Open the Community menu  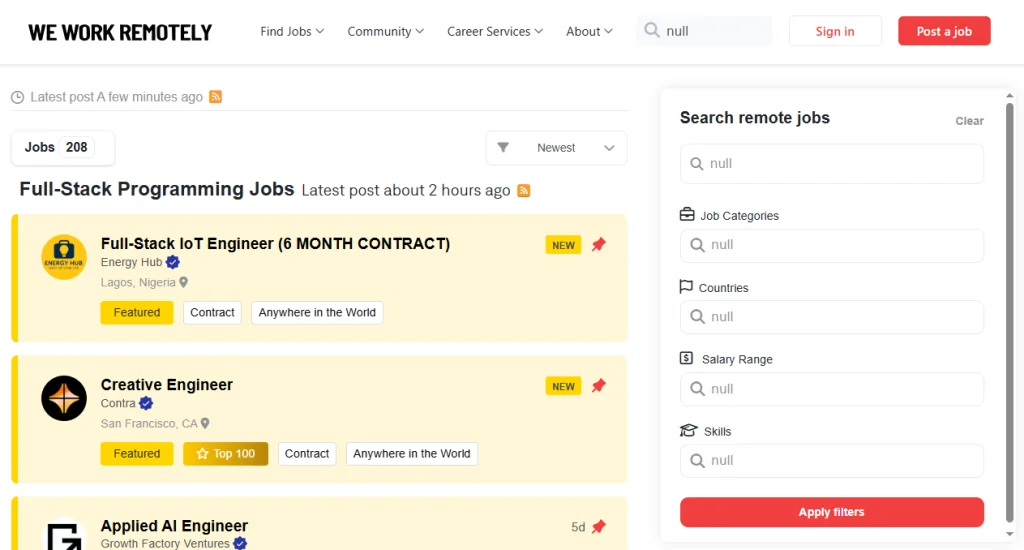coord(385,31)
